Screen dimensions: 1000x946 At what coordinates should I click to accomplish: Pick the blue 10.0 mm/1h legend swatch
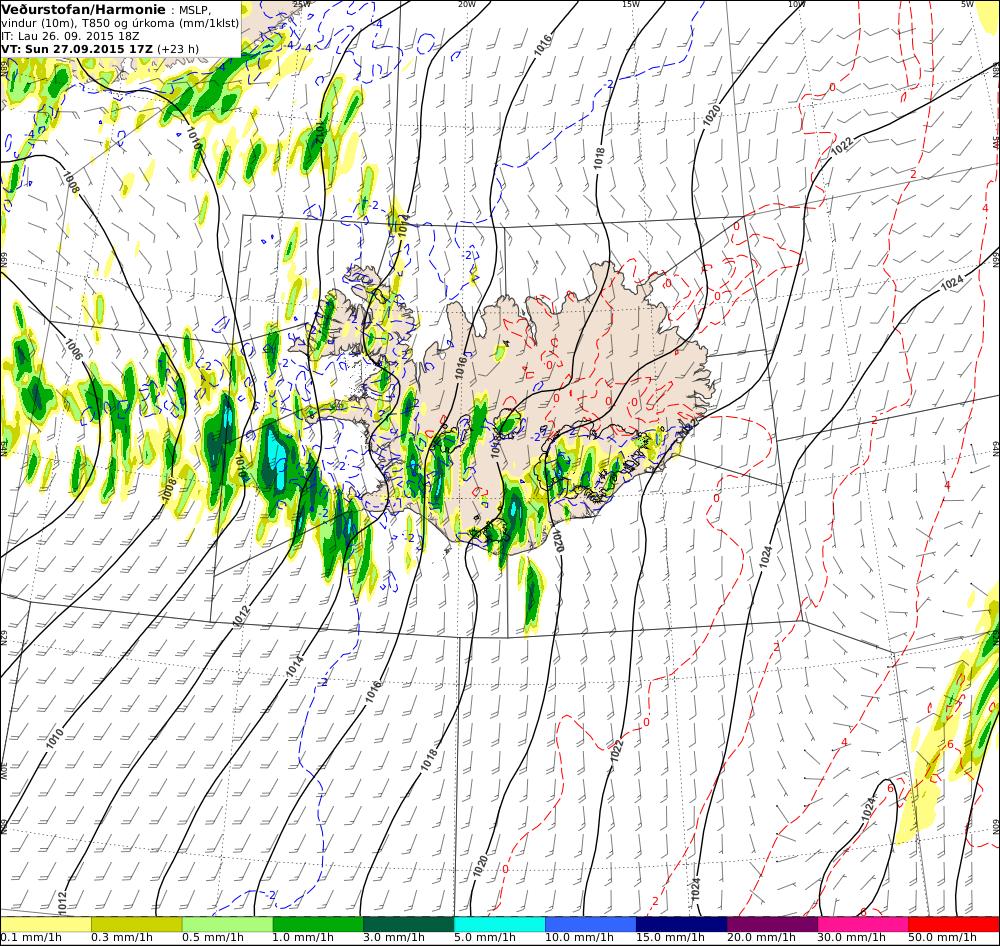pos(591,924)
